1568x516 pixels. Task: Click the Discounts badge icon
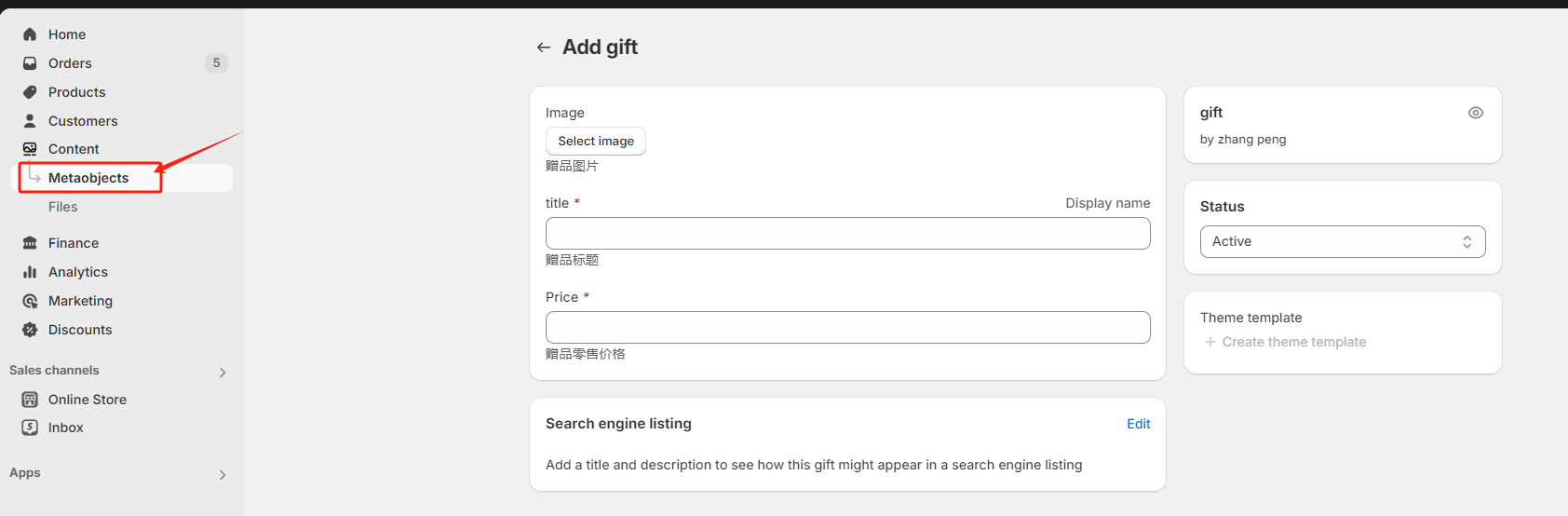click(30, 330)
